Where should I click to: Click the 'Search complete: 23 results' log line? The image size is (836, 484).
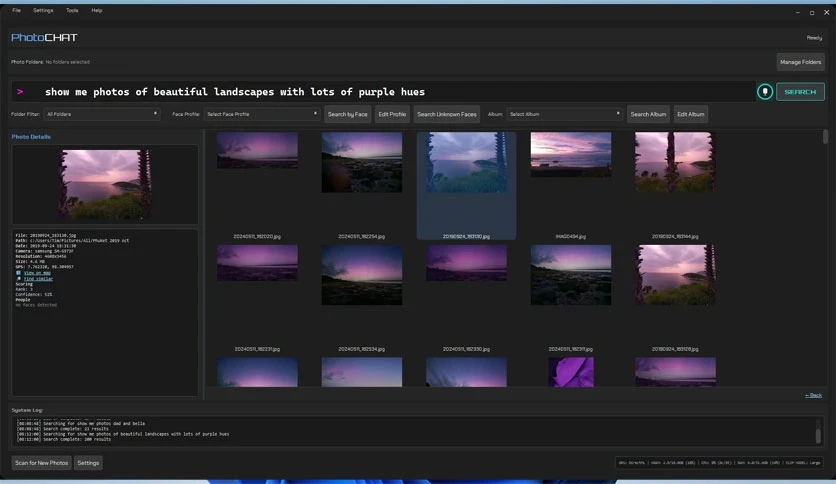click(x=62, y=429)
